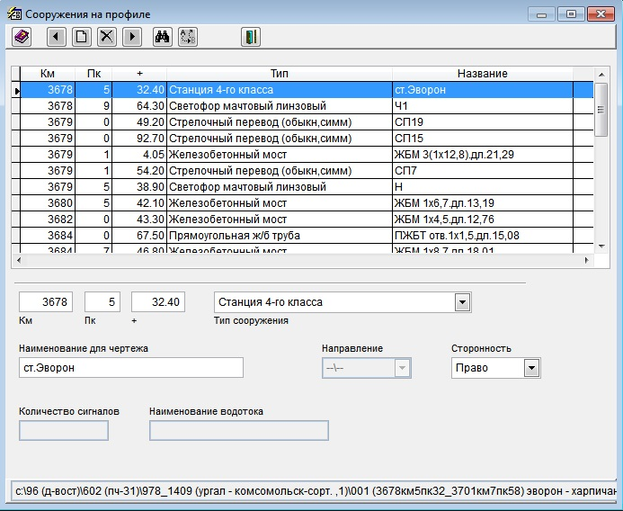623x511 pixels.
Task: Click the Км input field containing 3678
Action: coord(46,302)
